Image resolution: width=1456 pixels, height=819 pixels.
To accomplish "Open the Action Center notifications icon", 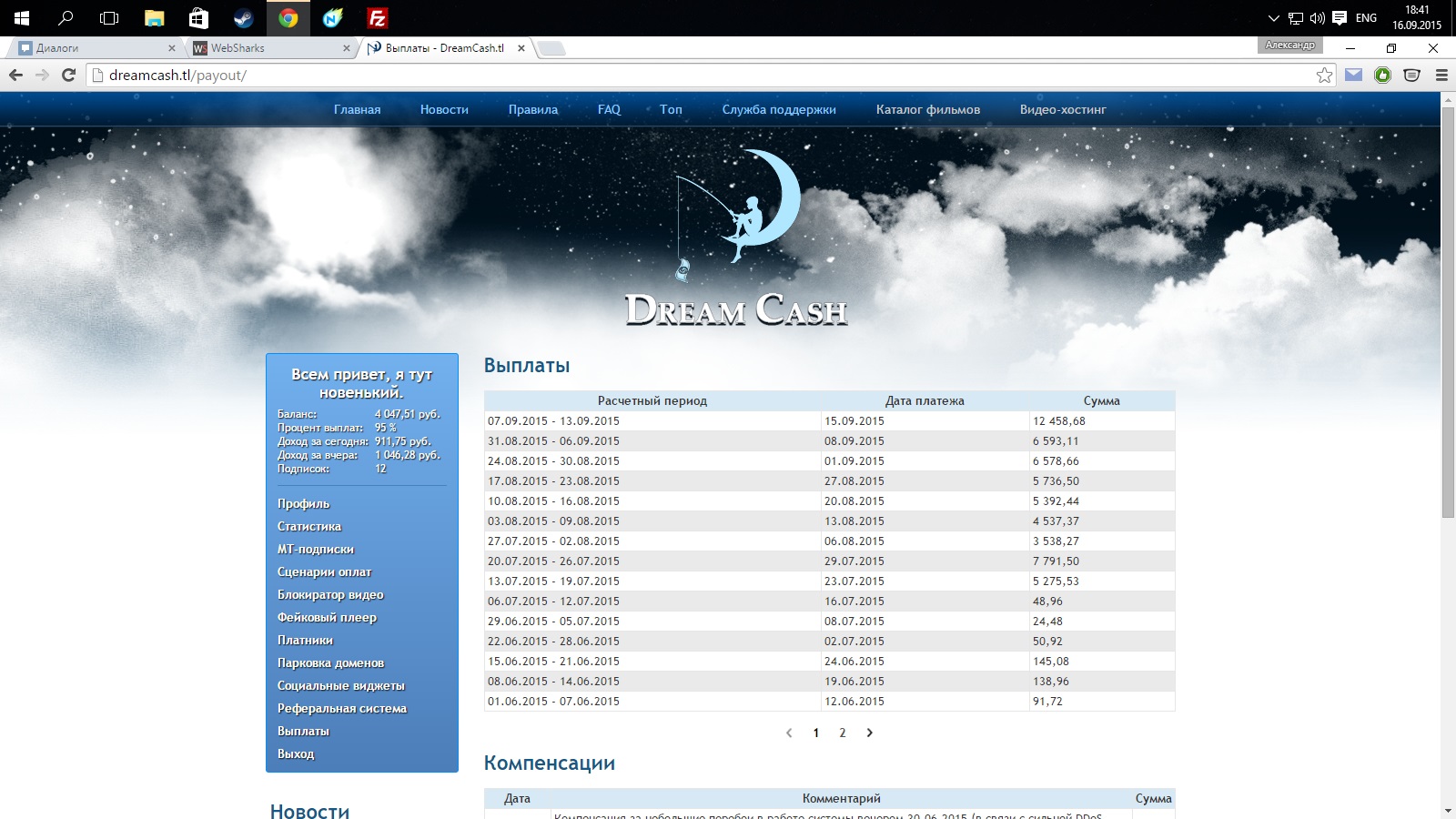I will click(1340, 18).
